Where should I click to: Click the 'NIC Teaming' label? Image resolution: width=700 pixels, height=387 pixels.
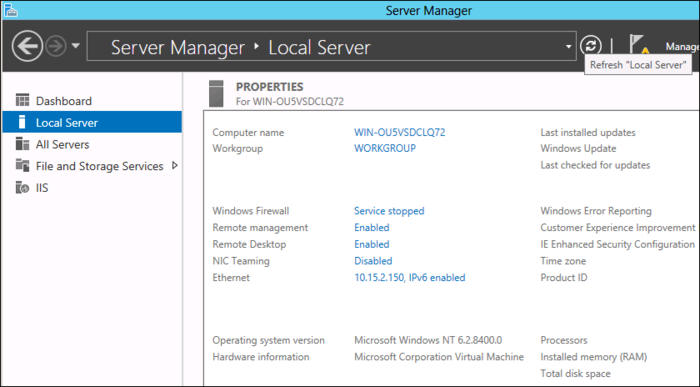coord(241,261)
